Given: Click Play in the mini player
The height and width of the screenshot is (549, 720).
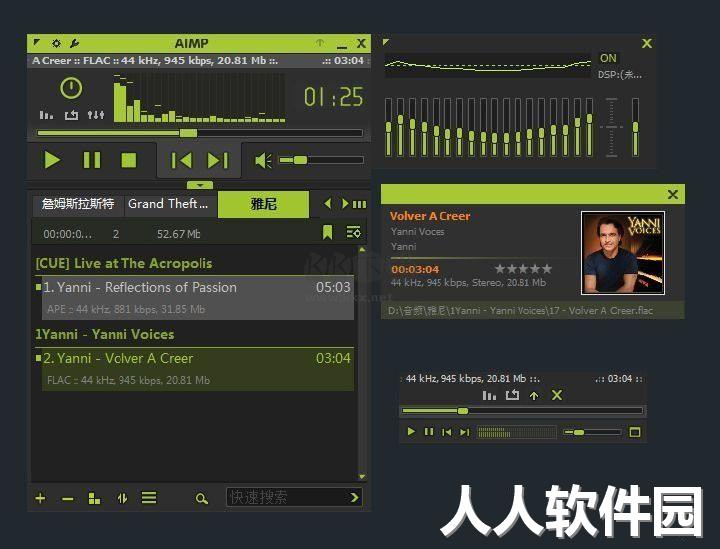Looking at the screenshot, I should click(x=411, y=431).
